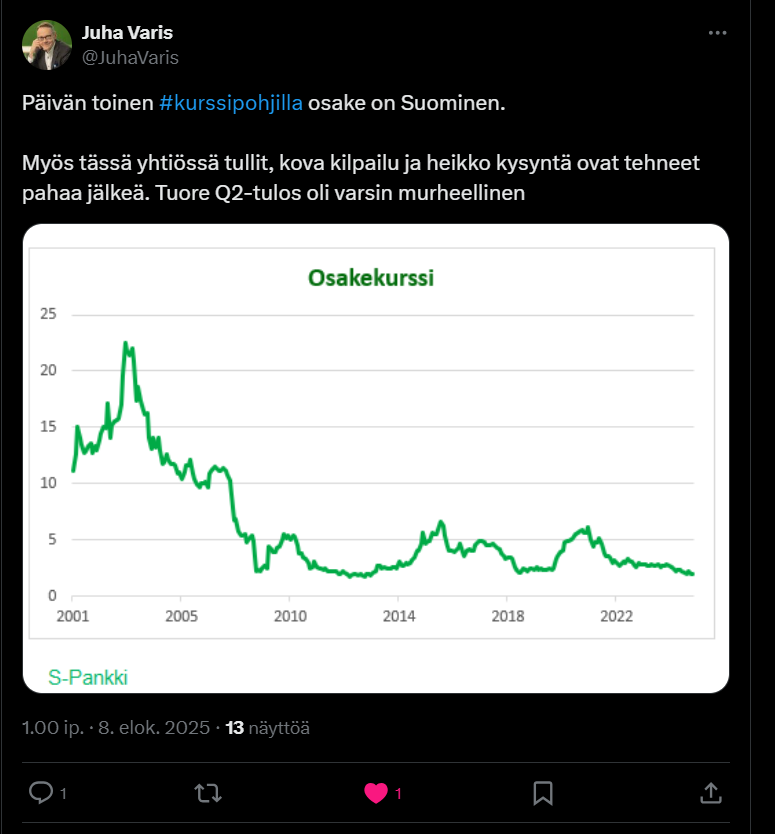Bookmark this Suominen tweet
775x834 pixels.
[x=543, y=793]
